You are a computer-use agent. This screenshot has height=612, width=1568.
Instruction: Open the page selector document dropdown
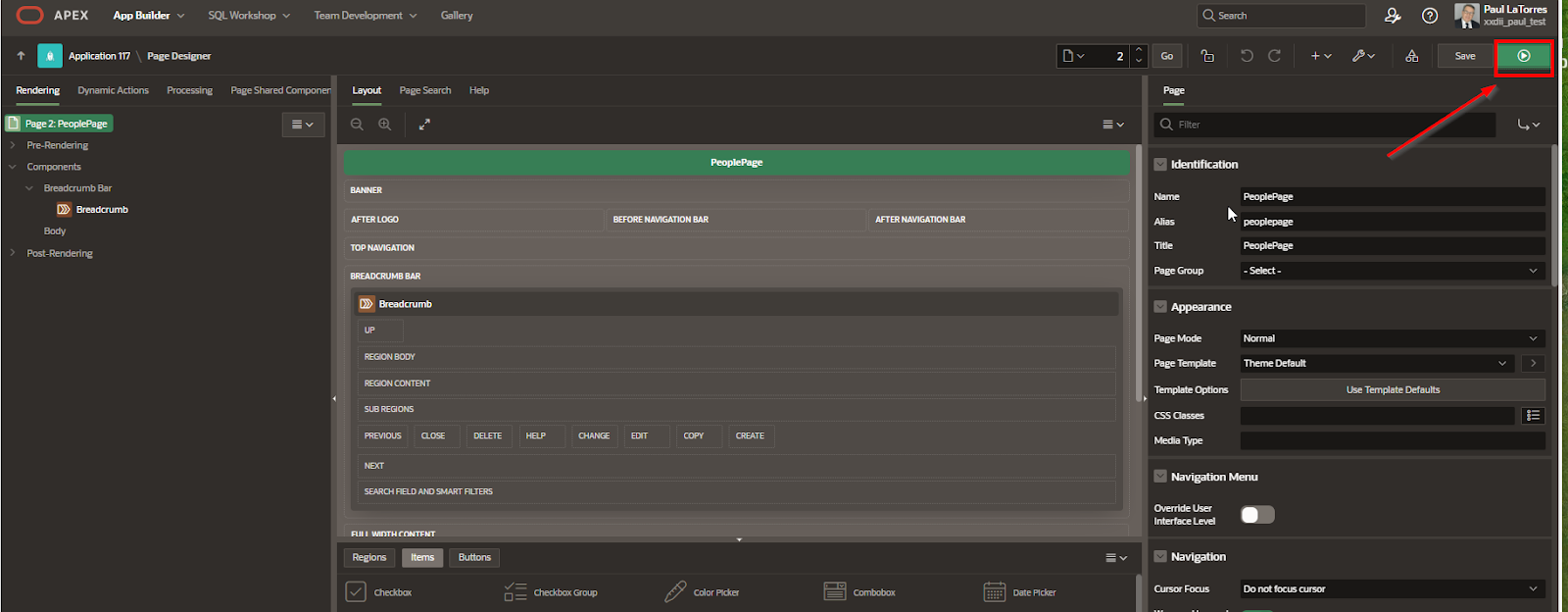tap(1074, 56)
